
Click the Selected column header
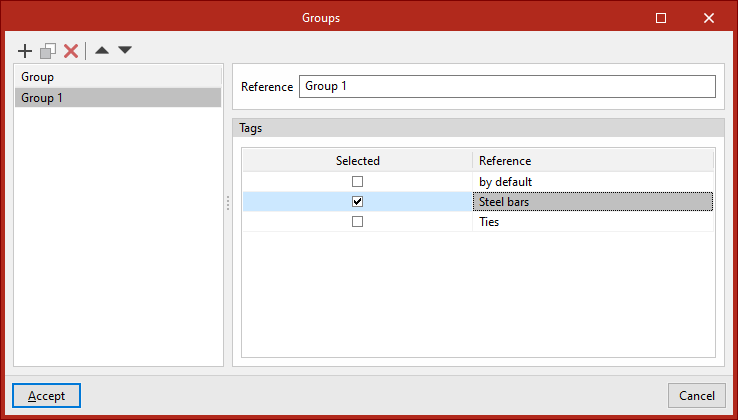pyautogui.click(x=357, y=161)
